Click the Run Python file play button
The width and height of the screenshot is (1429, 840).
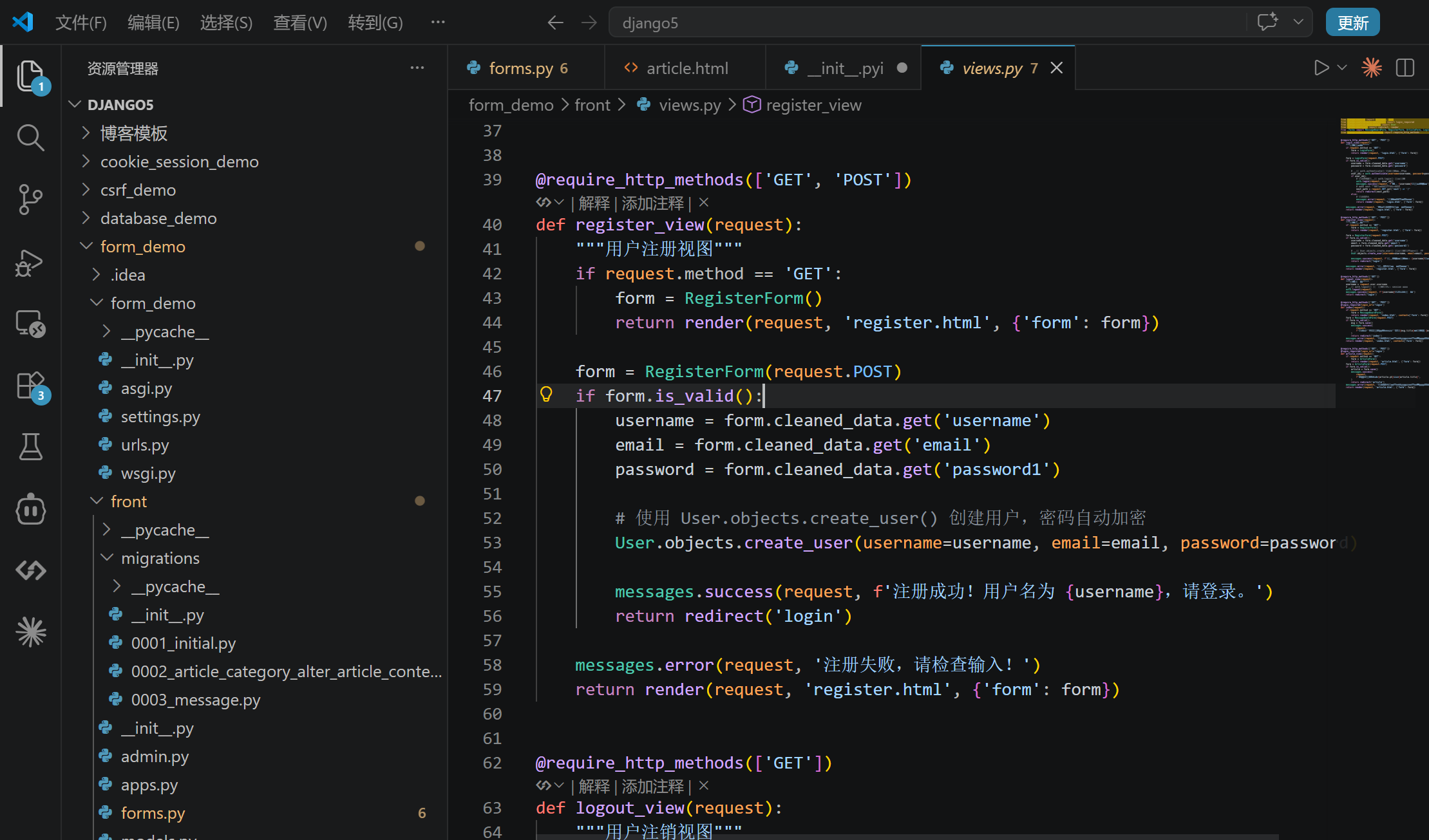coord(1321,68)
